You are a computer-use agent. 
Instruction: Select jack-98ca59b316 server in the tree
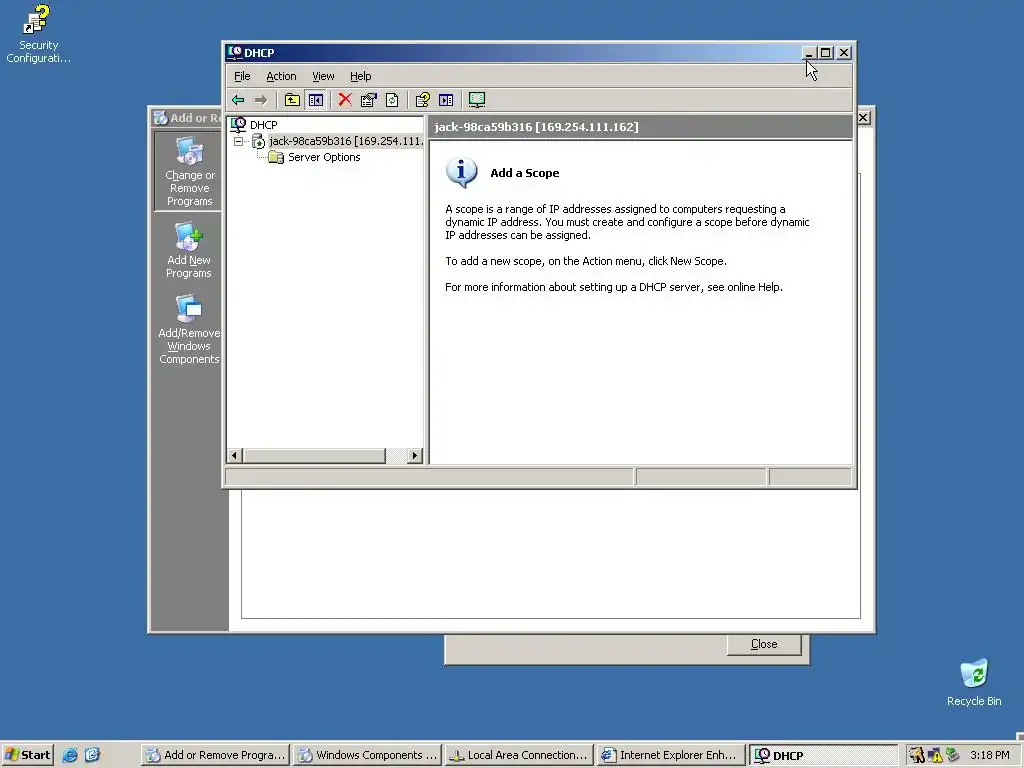pyautogui.click(x=345, y=141)
